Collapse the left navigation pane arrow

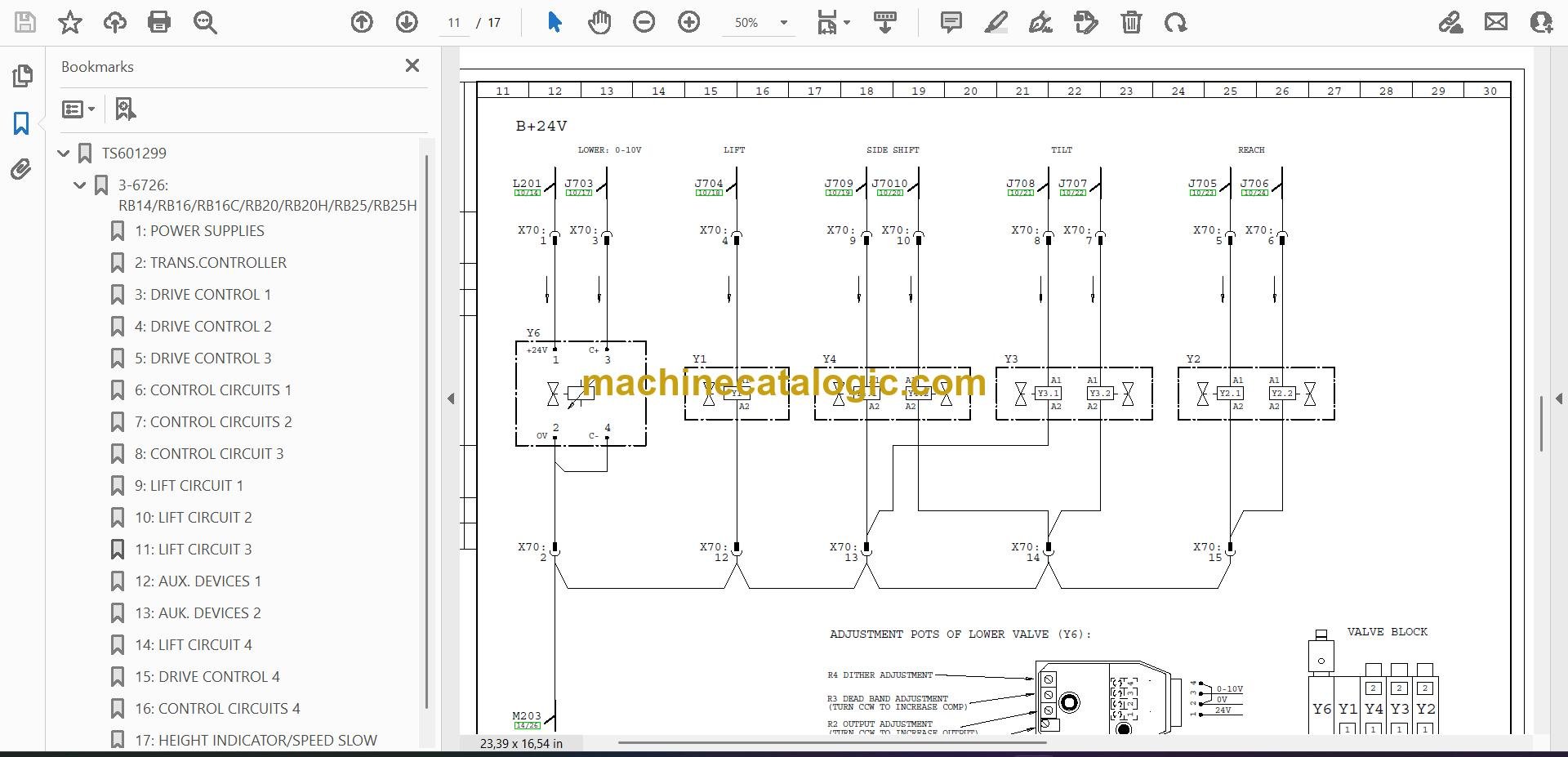coord(451,399)
